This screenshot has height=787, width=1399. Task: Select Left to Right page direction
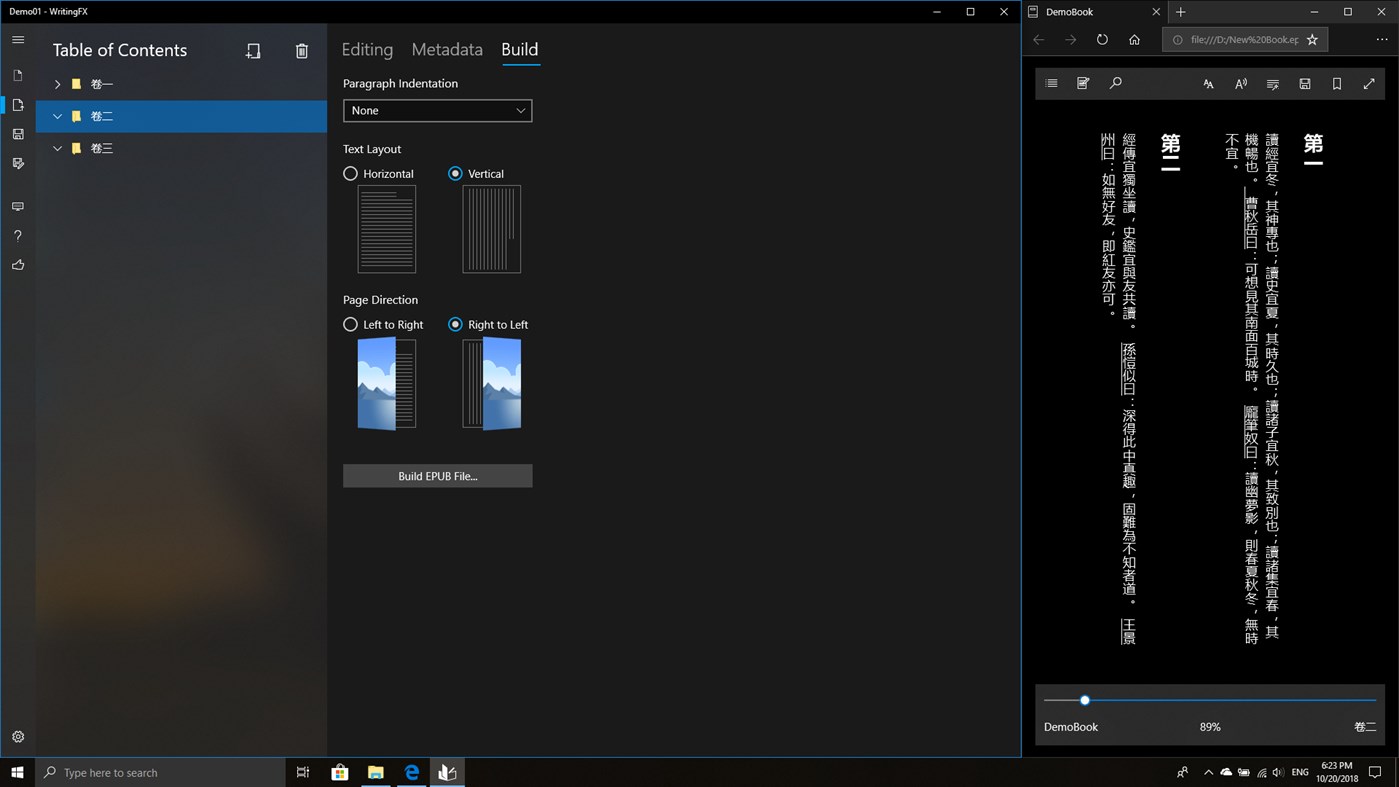tap(350, 324)
